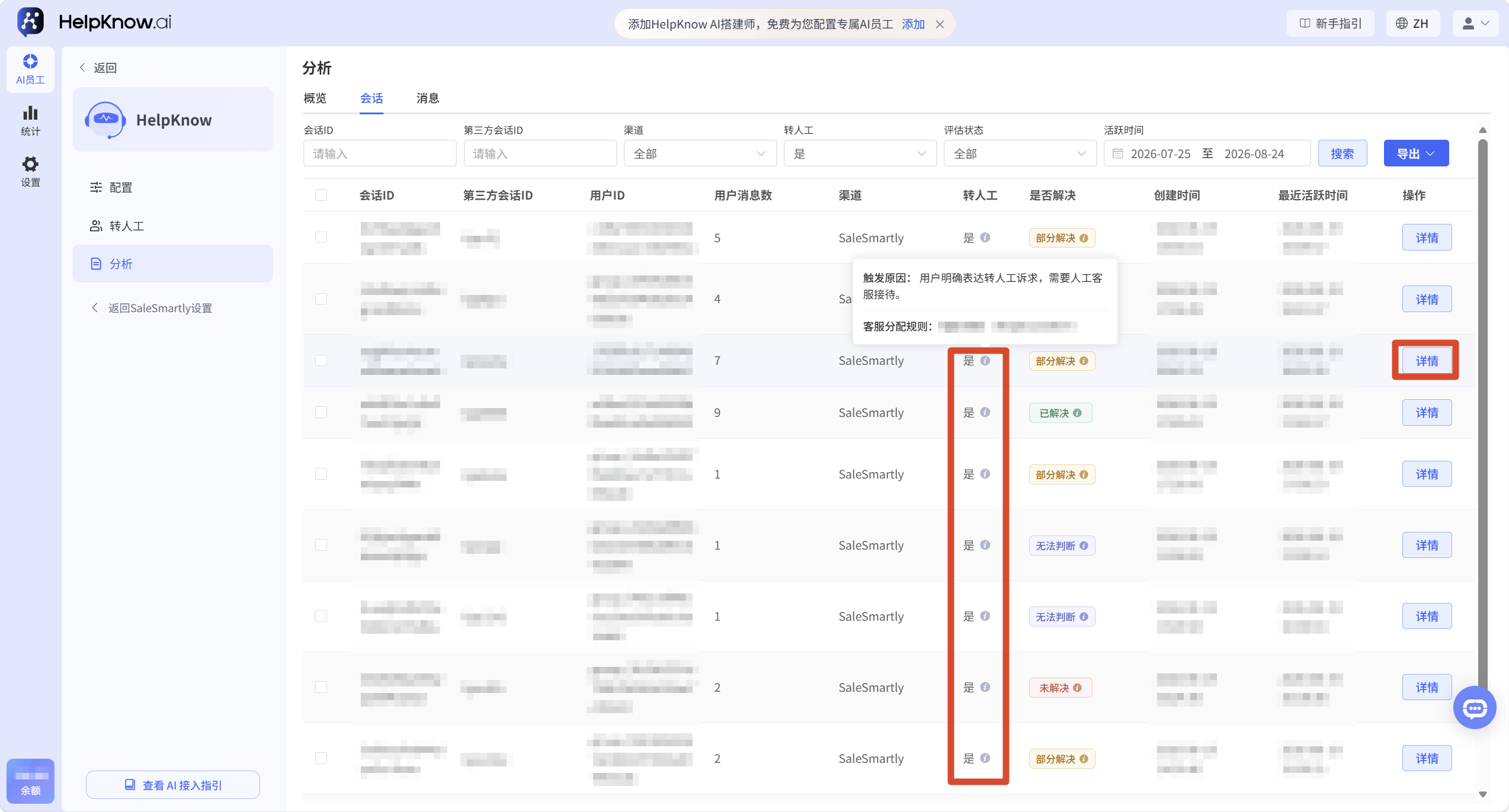Toggle the select-all checkbox in table header

pyautogui.click(x=321, y=195)
